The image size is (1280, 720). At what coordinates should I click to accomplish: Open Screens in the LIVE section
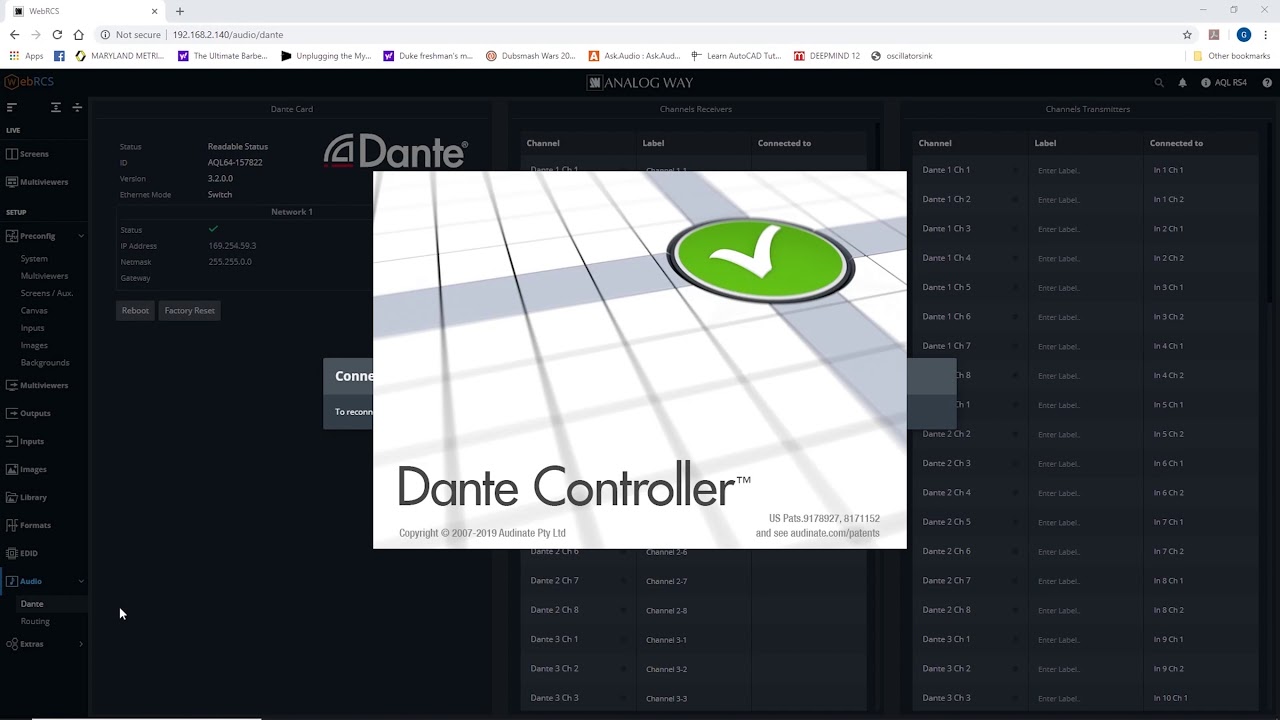pos(28,154)
